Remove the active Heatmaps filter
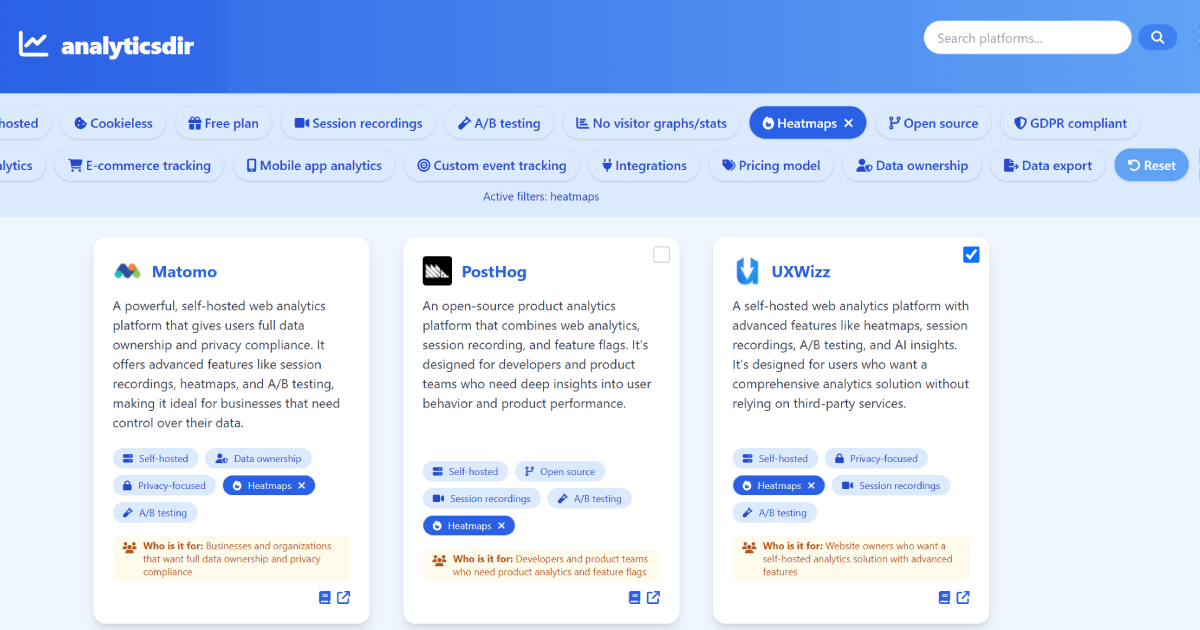The image size is (1200, 630). click(x=848, y=124)
